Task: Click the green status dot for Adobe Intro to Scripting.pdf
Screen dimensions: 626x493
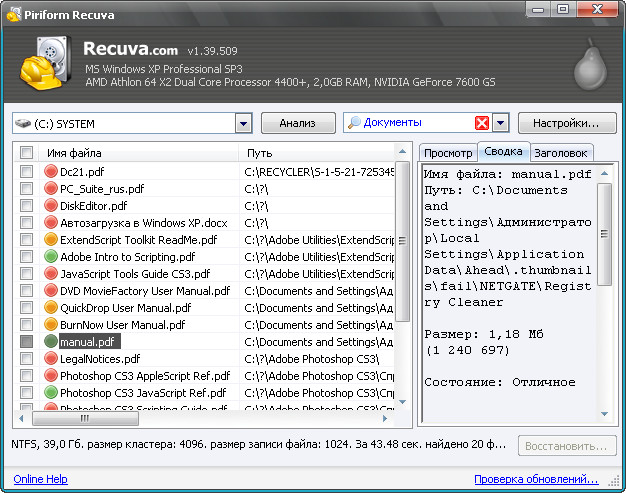Action: pyautogui.click(x=51, y=256)
